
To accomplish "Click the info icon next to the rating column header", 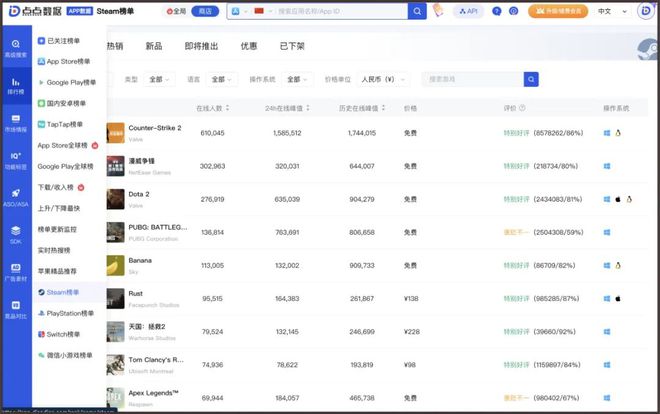I will (x=522, y=108).
